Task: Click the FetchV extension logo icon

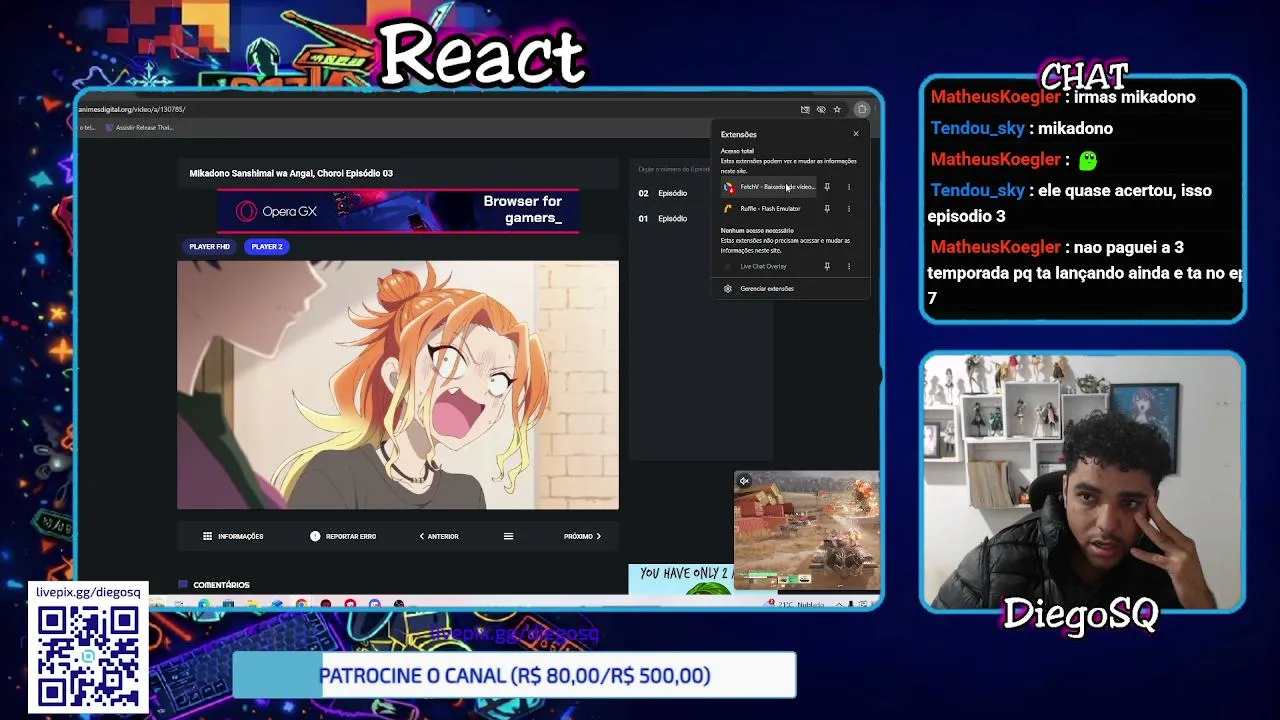Action: tap(729, 187)
